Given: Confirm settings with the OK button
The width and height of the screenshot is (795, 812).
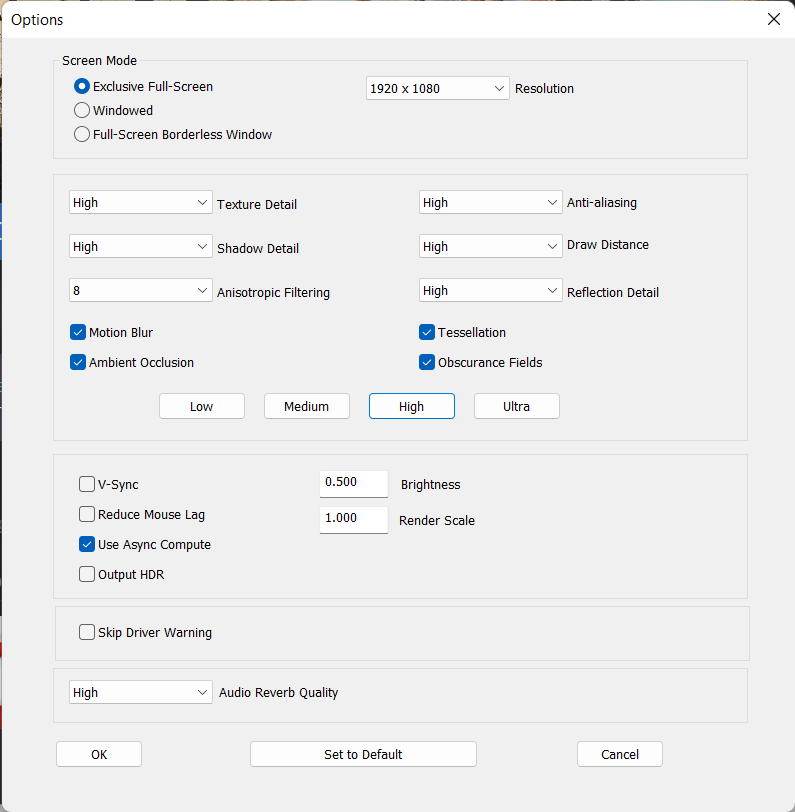Looking at the screenshot, I should point(99,754).
